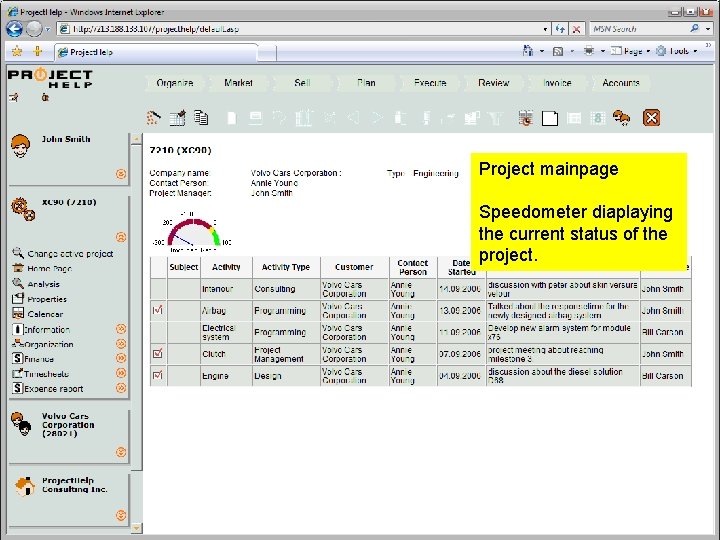Screen dimensions: 720x540
Task: Open the Home Page sidebar link
Action: 49,269
